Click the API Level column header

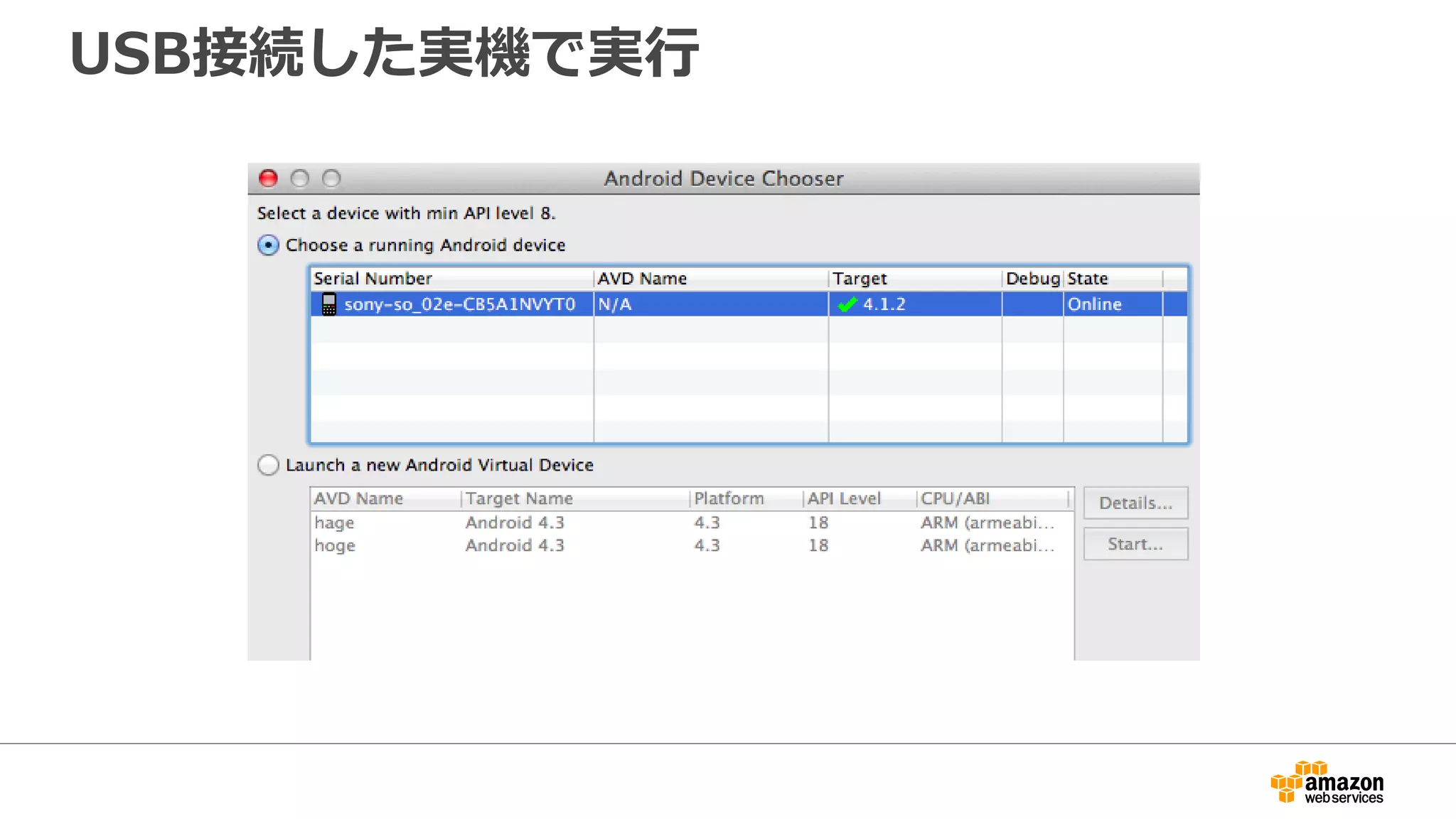[844, 498]
